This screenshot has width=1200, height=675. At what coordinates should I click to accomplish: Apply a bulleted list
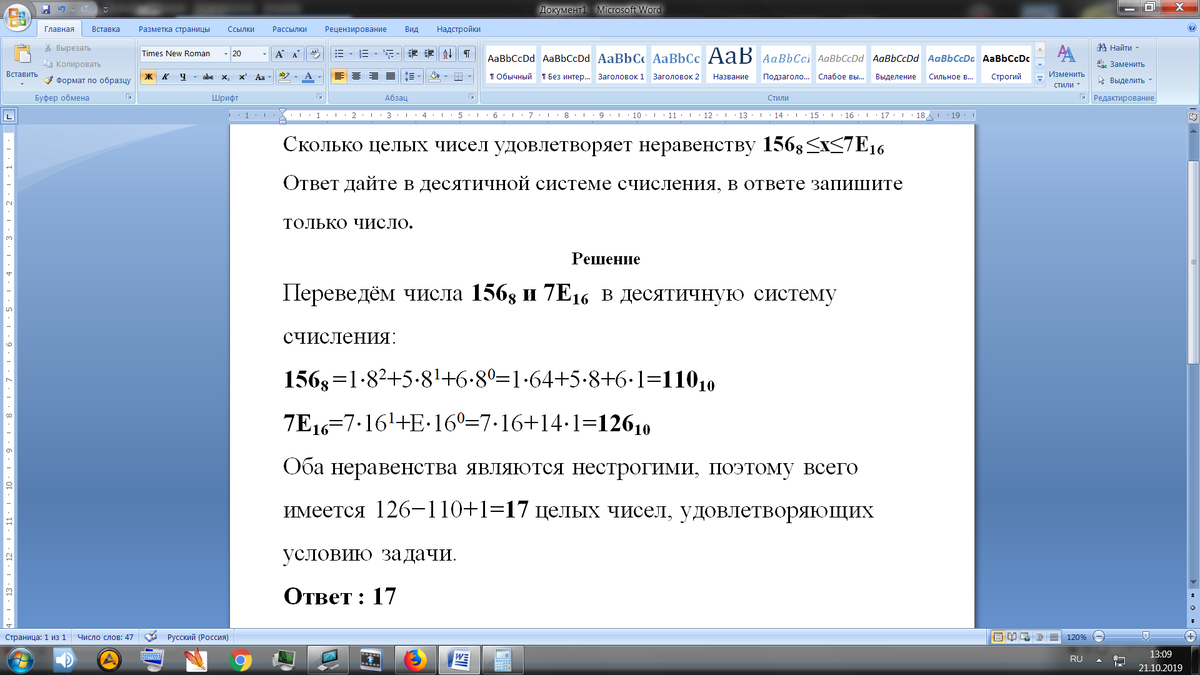tap(338, 52)
